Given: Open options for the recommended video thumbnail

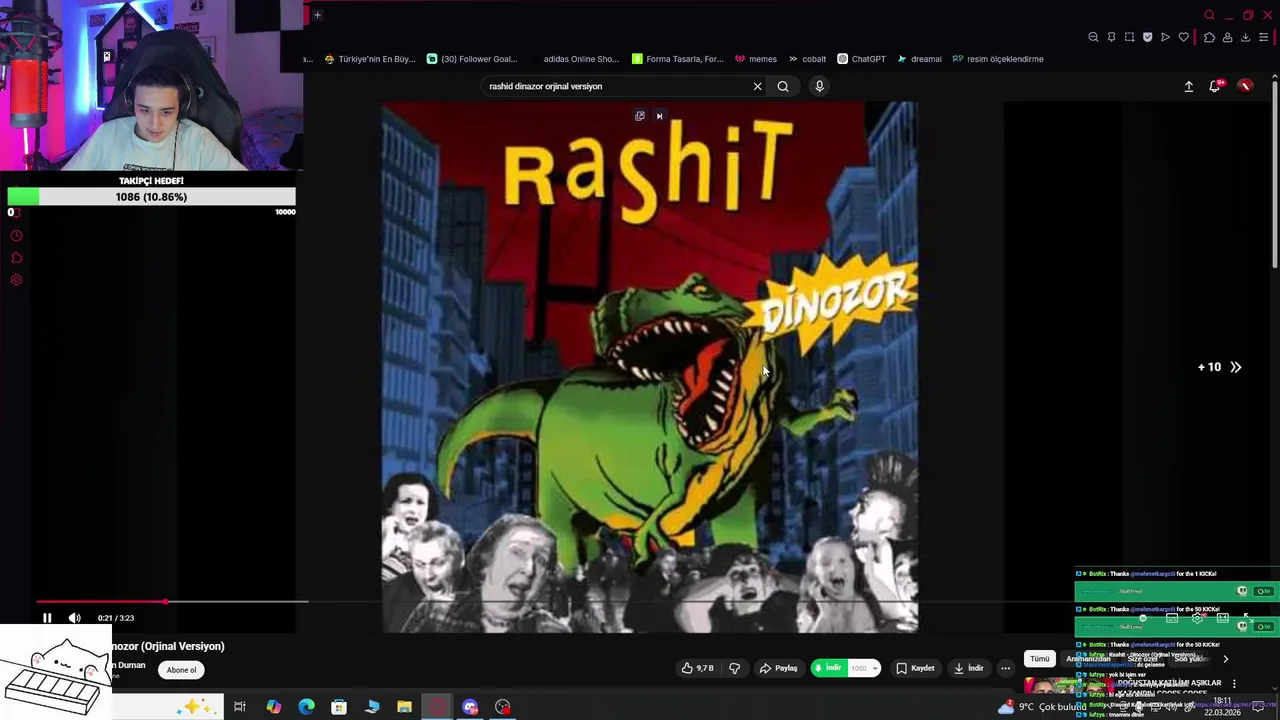Looking at the screenshot, I should (1234, 684).
